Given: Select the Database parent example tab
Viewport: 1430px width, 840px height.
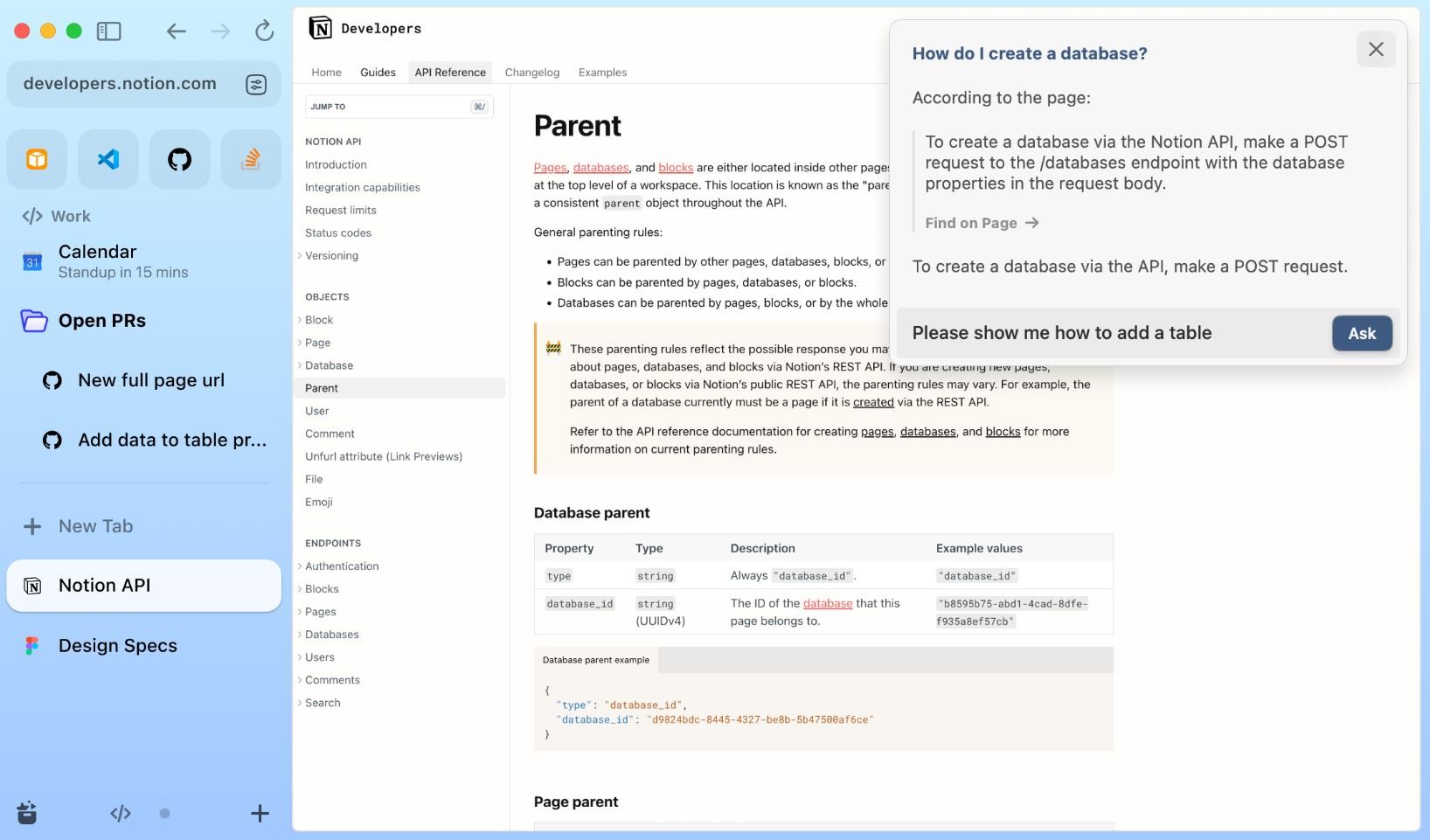Looking at the screenshot, I should [596, 660].
